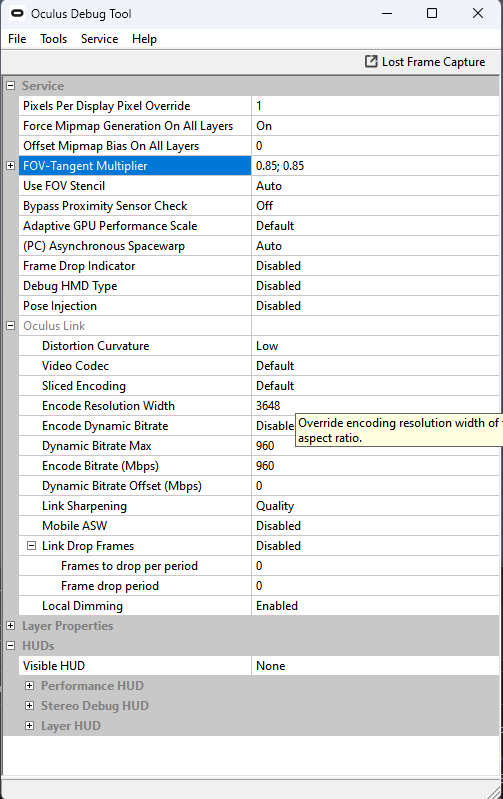
Task: Open the Help menu
Action: 144,39
